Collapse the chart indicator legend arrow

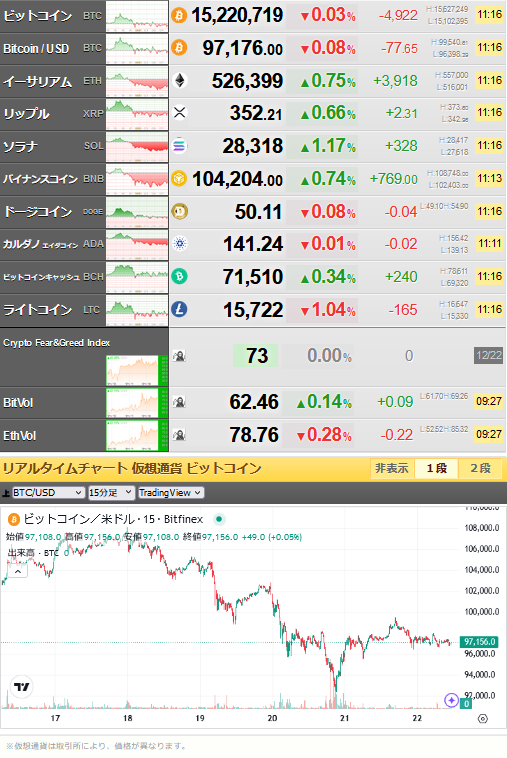tap(17, 571)
